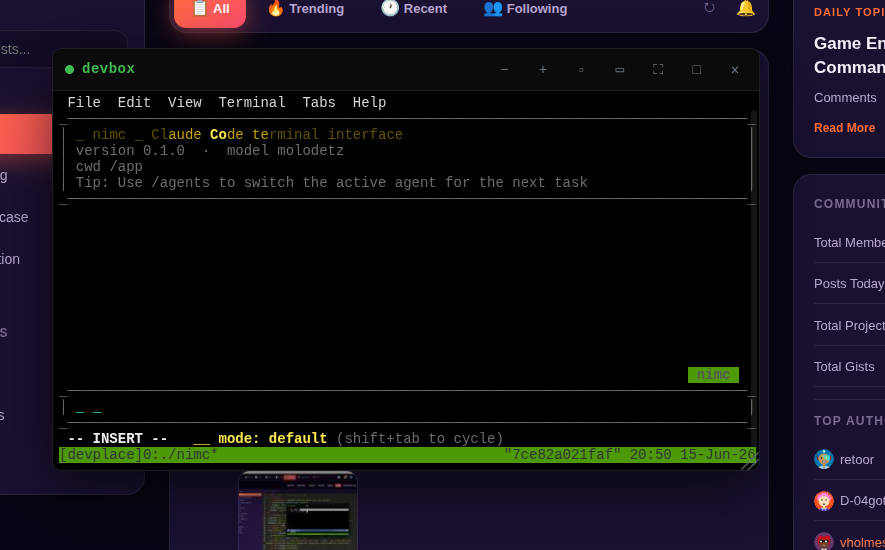
Task: Click the 'Total Projects' stat row
Action: [x=849, y=325]
